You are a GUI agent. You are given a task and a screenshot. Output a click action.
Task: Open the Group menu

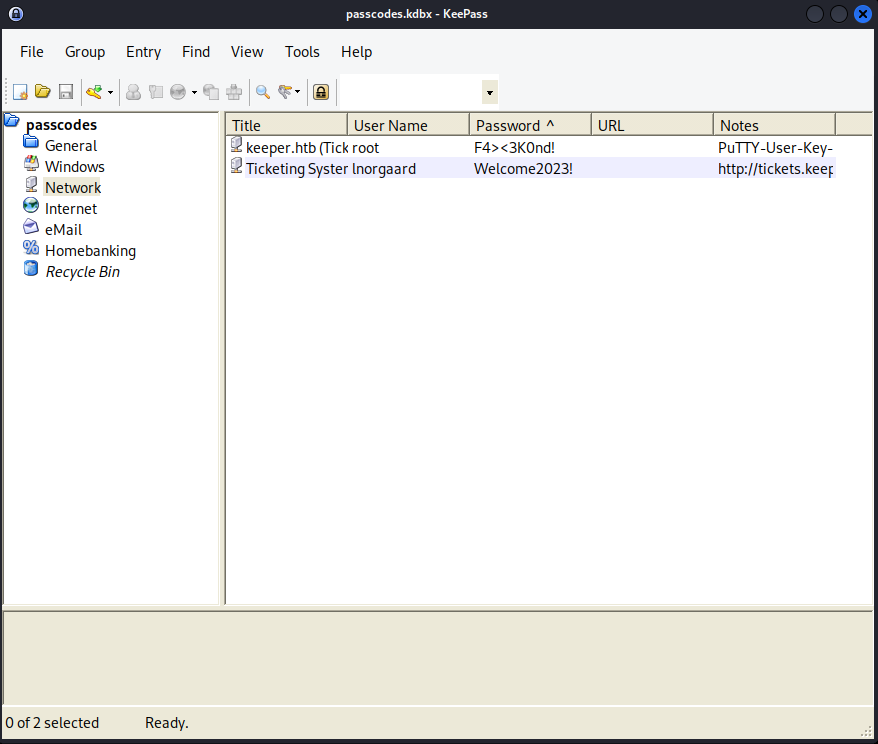(x=85, y=52)
